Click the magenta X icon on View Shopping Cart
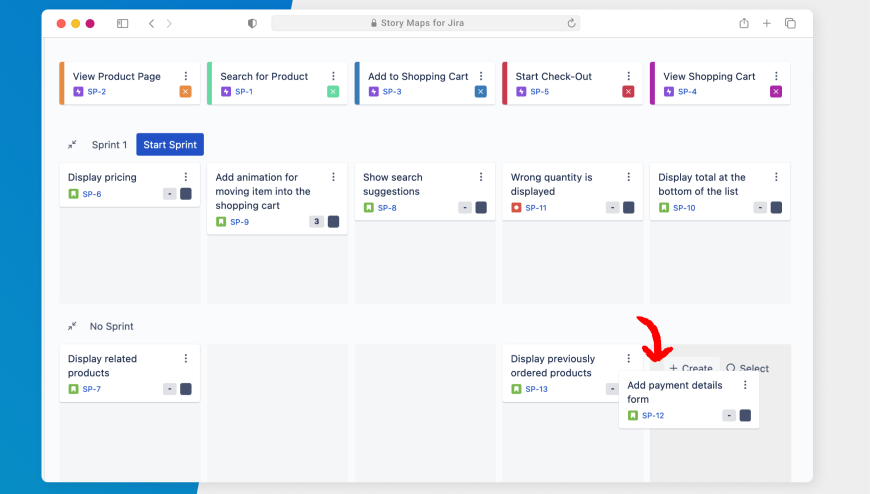 [776, 92]
